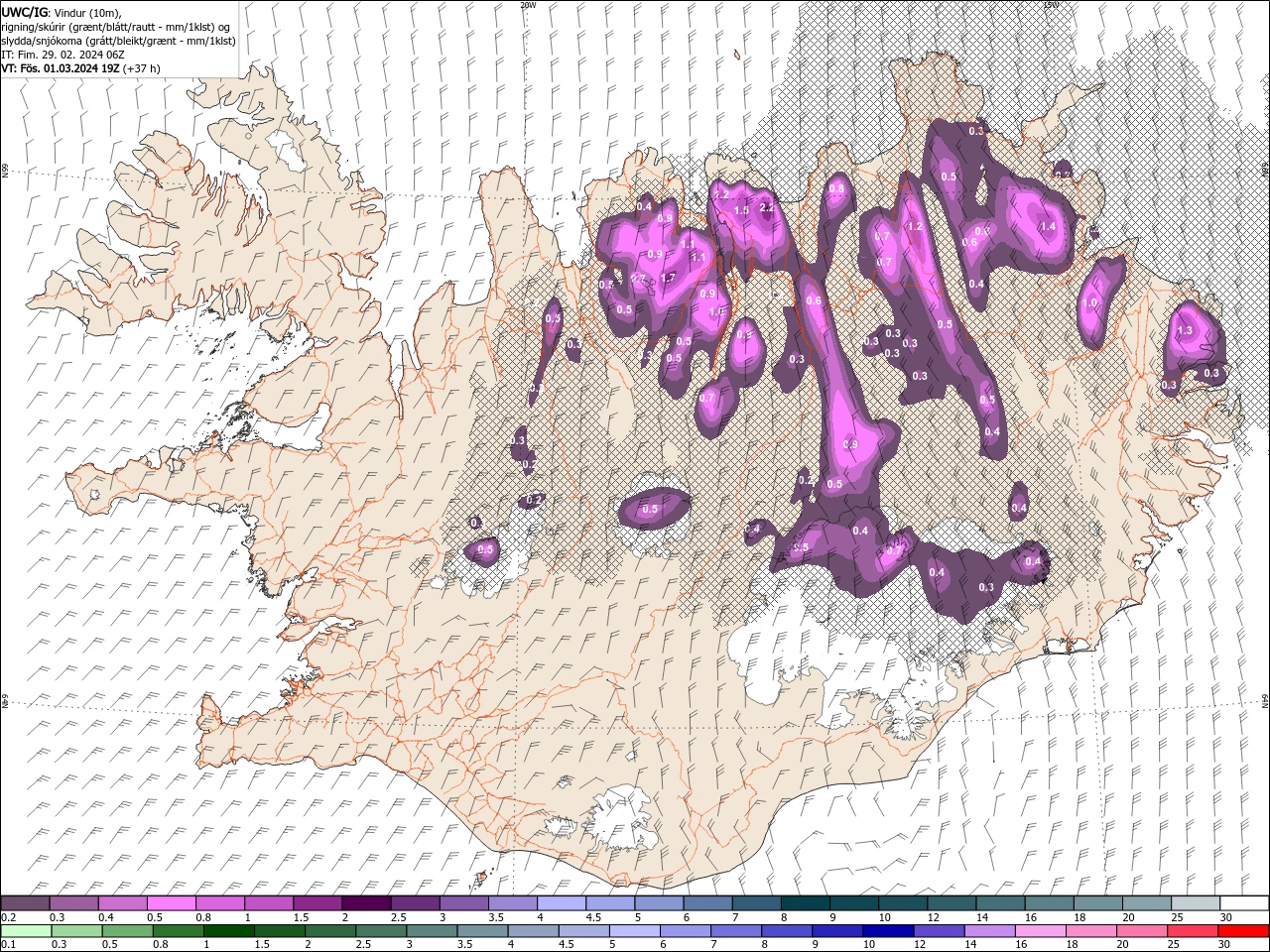Select bottom legend swatch between 0.5 and 0.8
This screenshot has height=952, width=1270.
pyautogui.click(x=128, y=931)
